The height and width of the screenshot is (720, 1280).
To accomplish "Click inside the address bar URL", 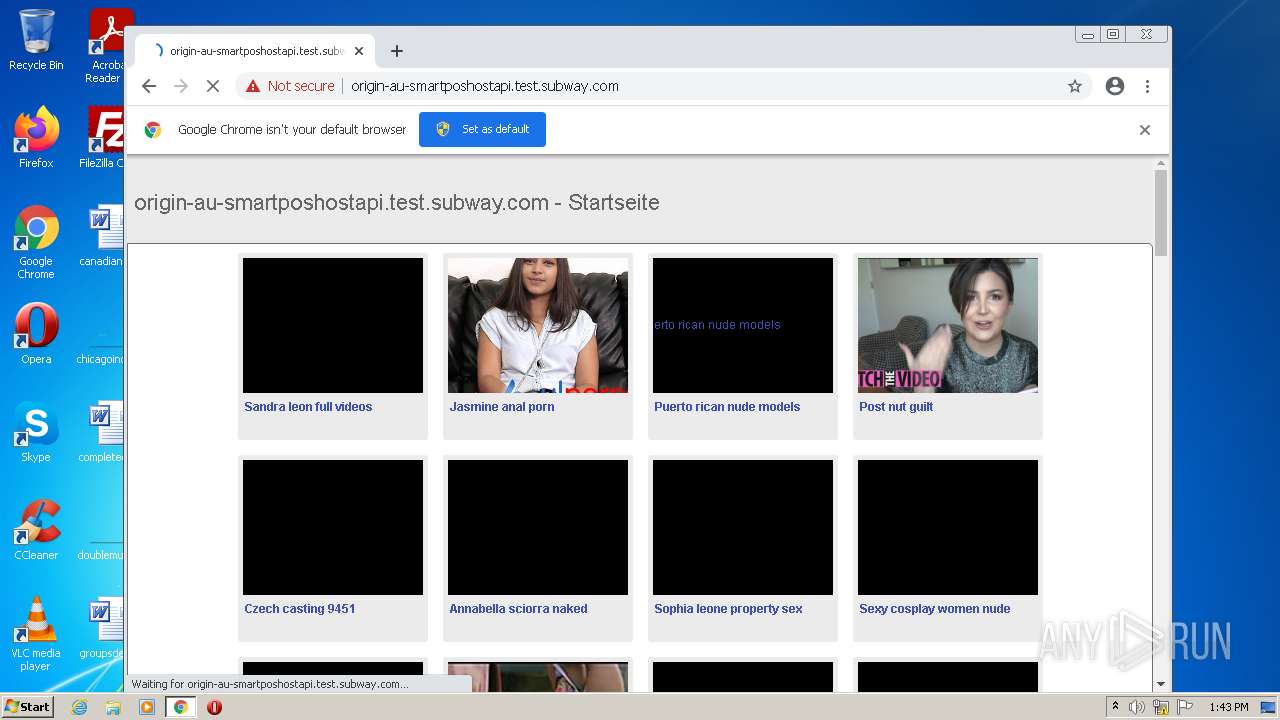I will [485, 86].
